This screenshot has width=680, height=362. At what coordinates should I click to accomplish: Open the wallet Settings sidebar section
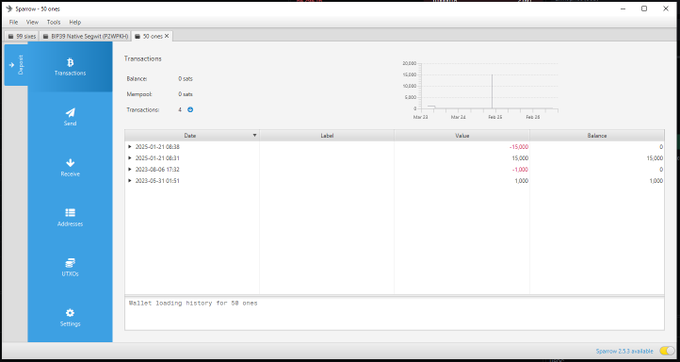(70, 318)
